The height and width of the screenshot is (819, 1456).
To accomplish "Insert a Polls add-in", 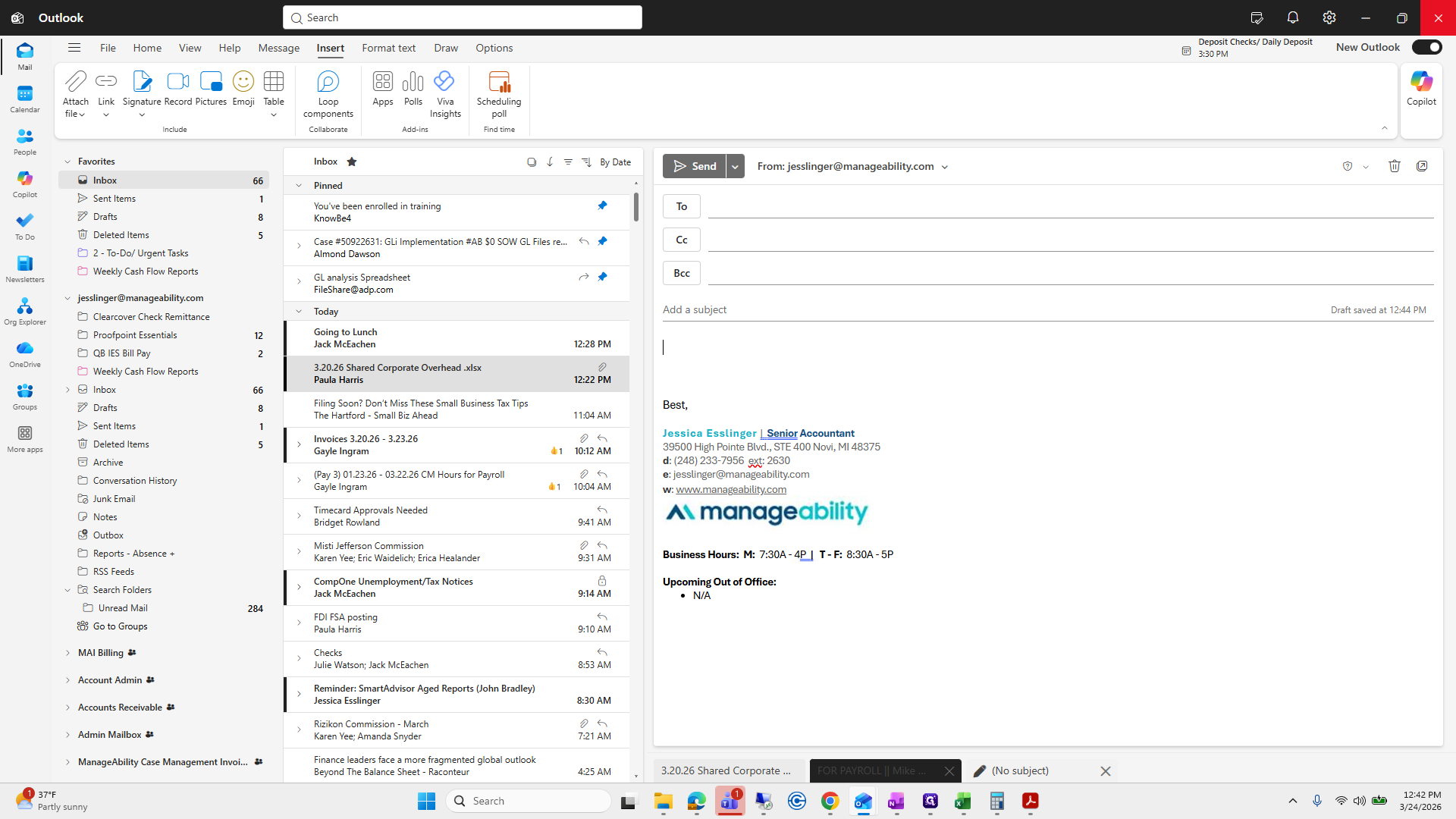I will [x=413, y=82].
